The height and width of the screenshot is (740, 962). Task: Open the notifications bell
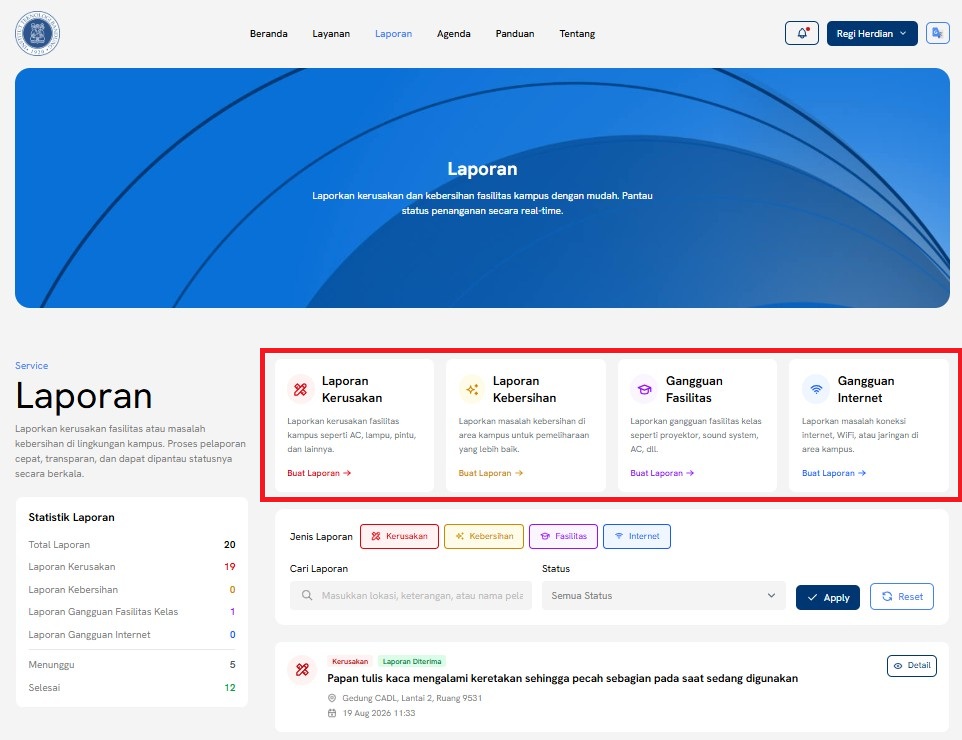[x=802, y=33]
